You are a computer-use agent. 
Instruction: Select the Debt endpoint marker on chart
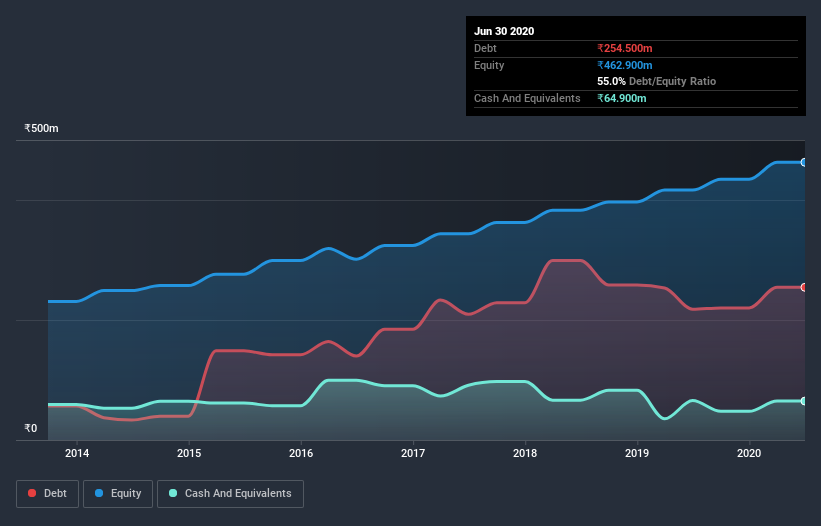[x=804, y=287]
